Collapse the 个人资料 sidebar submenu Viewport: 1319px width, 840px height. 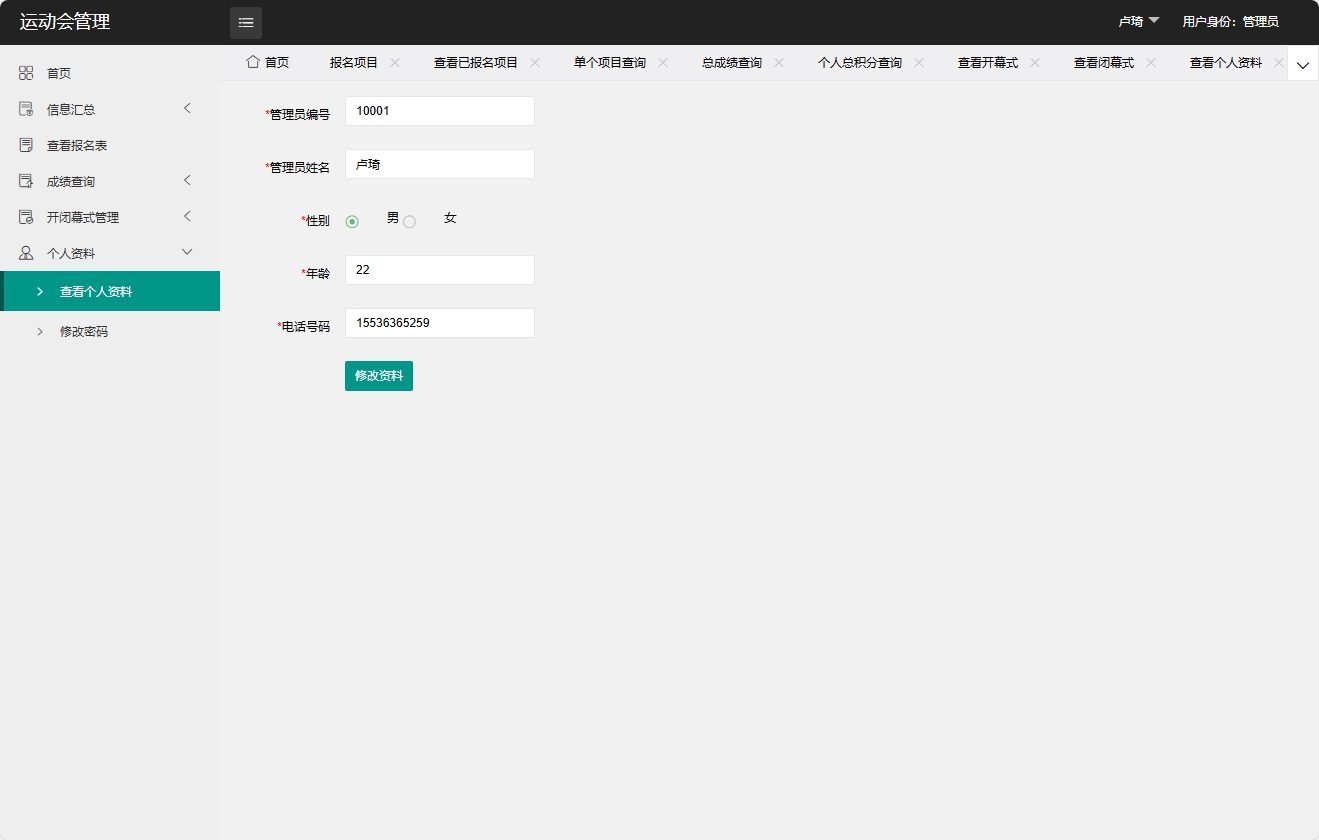pyautogui.click(x=187, y=252)
